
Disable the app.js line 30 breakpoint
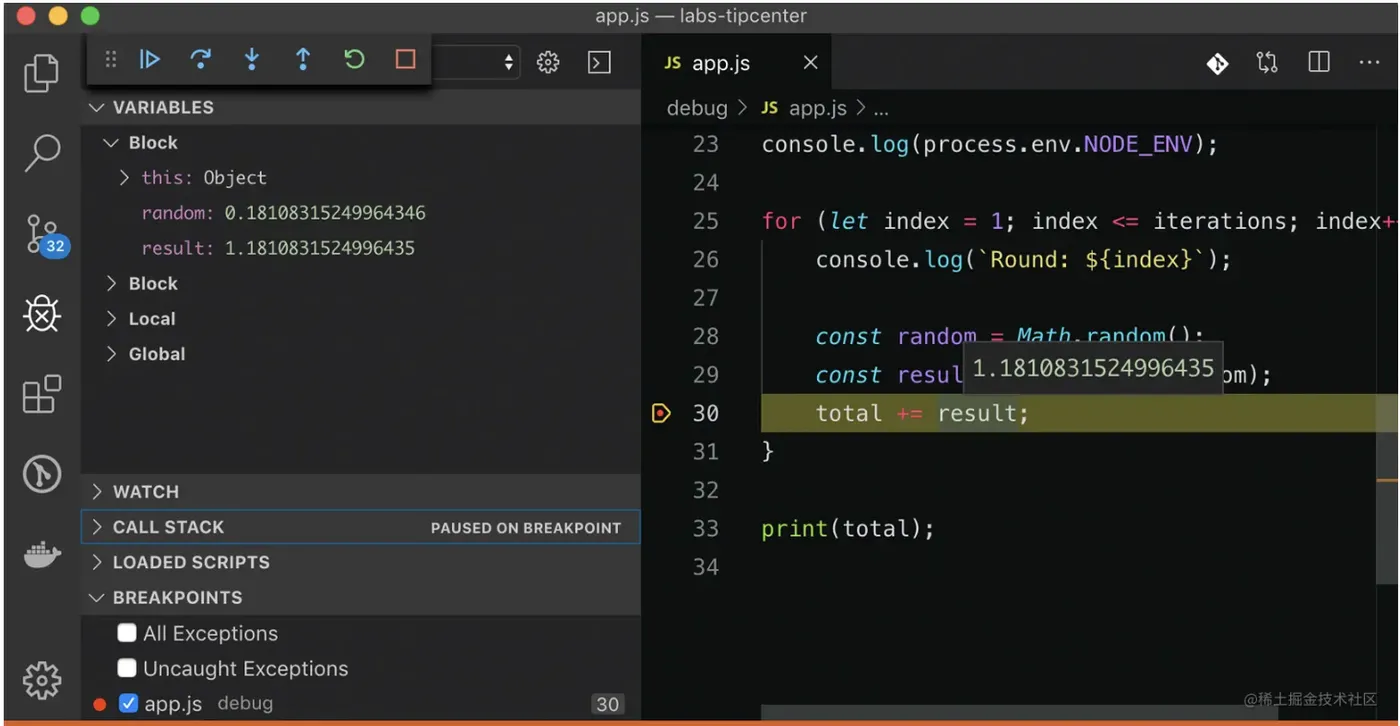128,703
